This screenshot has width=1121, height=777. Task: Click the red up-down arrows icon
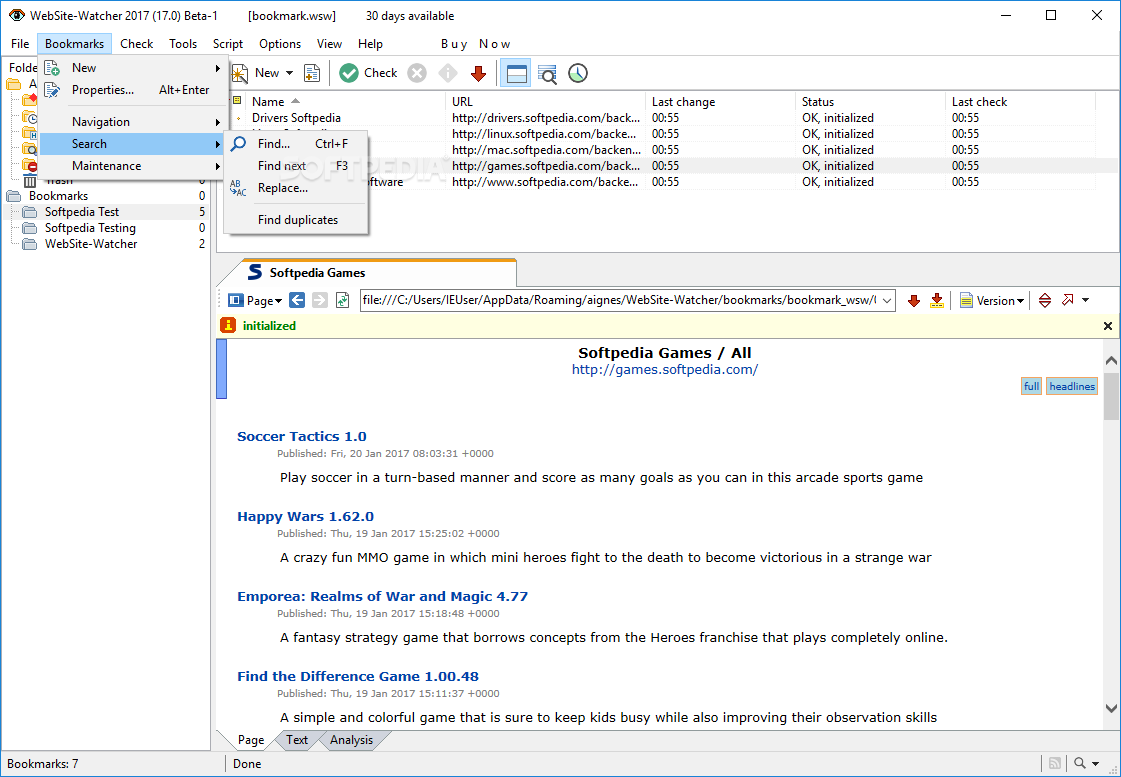[x=1045, y=301]
